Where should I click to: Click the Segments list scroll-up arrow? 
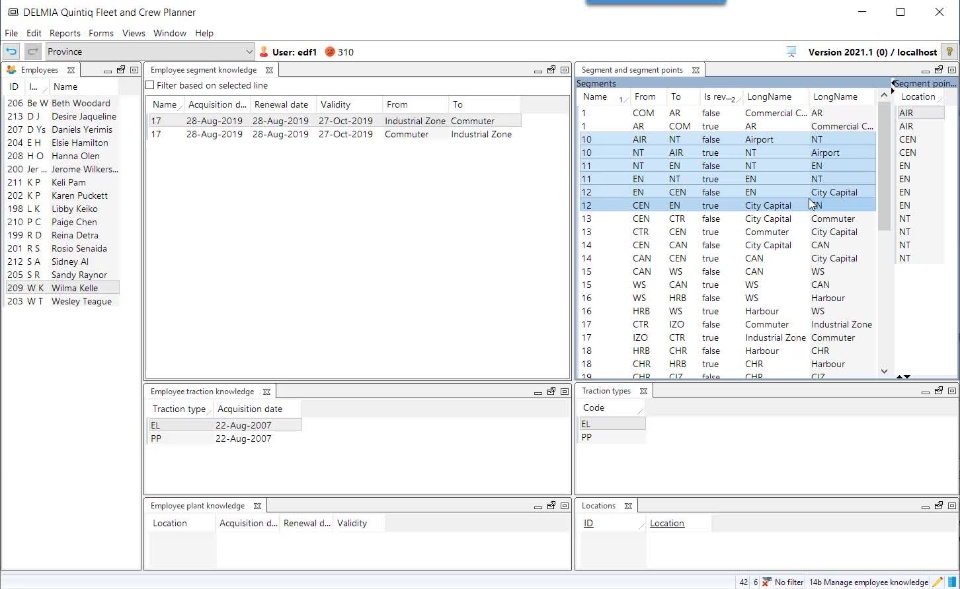[883, 95]
